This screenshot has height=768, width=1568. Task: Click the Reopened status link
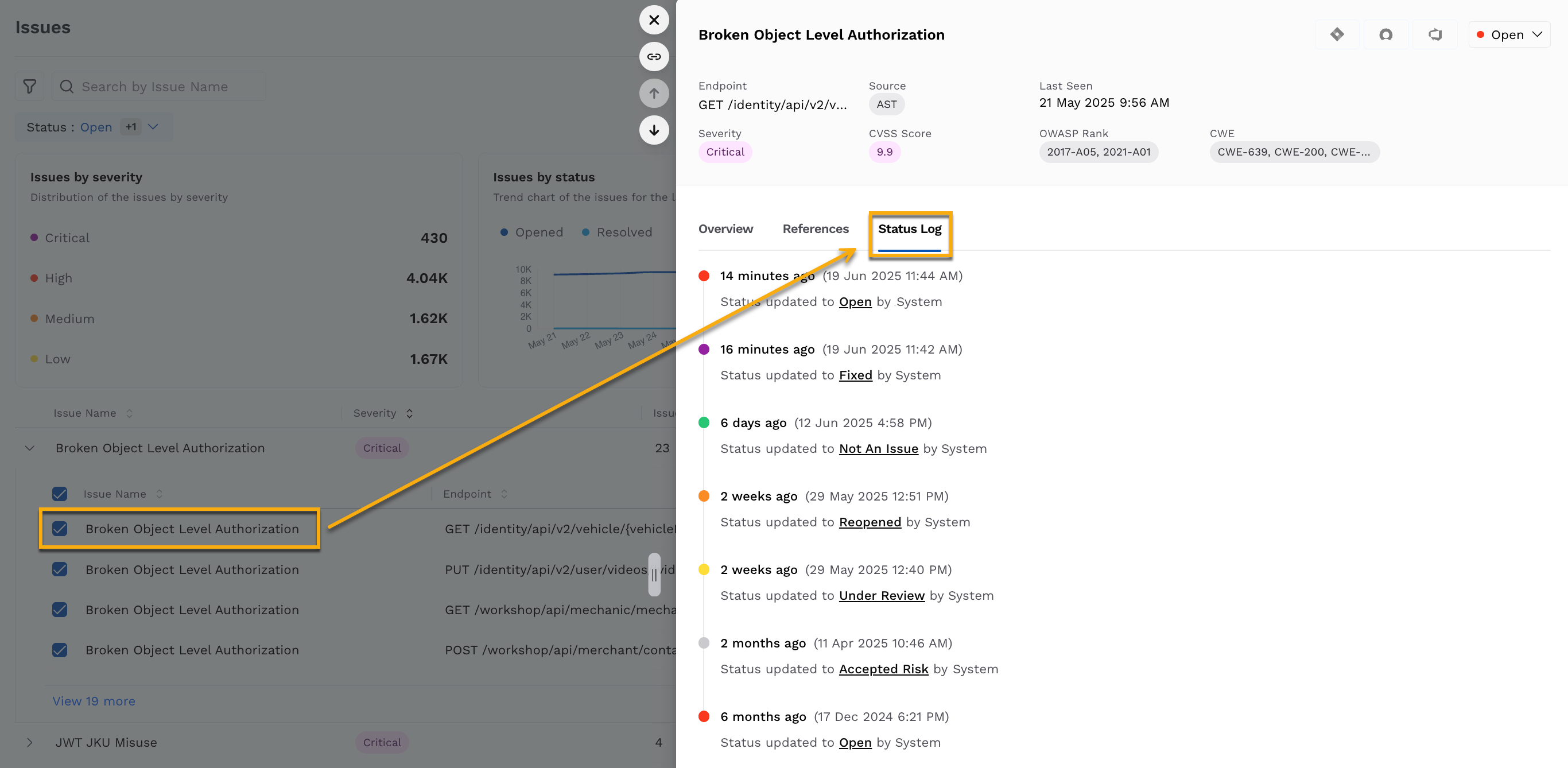870,522
